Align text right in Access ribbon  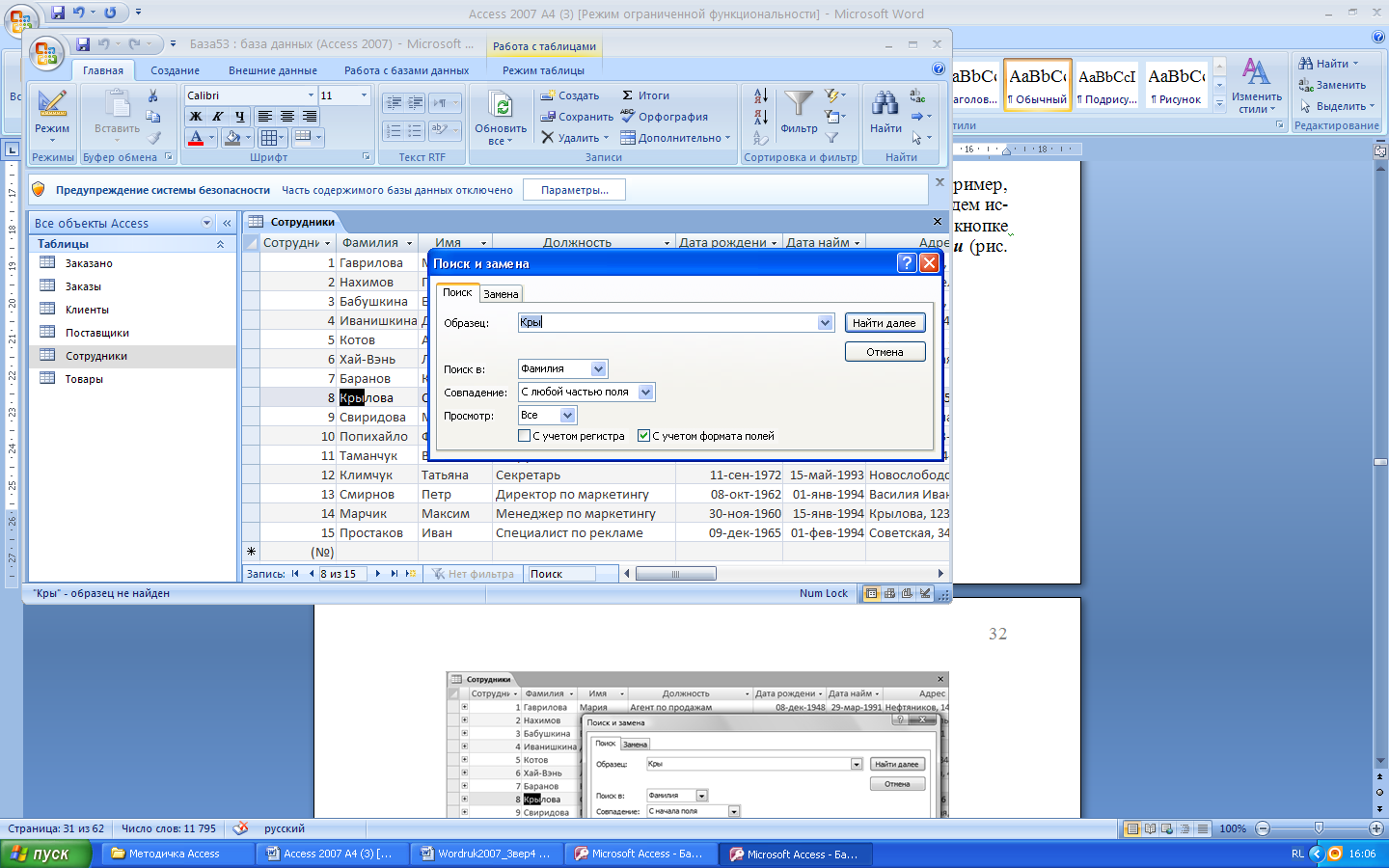pyautogui.click(x=309, y=117)
